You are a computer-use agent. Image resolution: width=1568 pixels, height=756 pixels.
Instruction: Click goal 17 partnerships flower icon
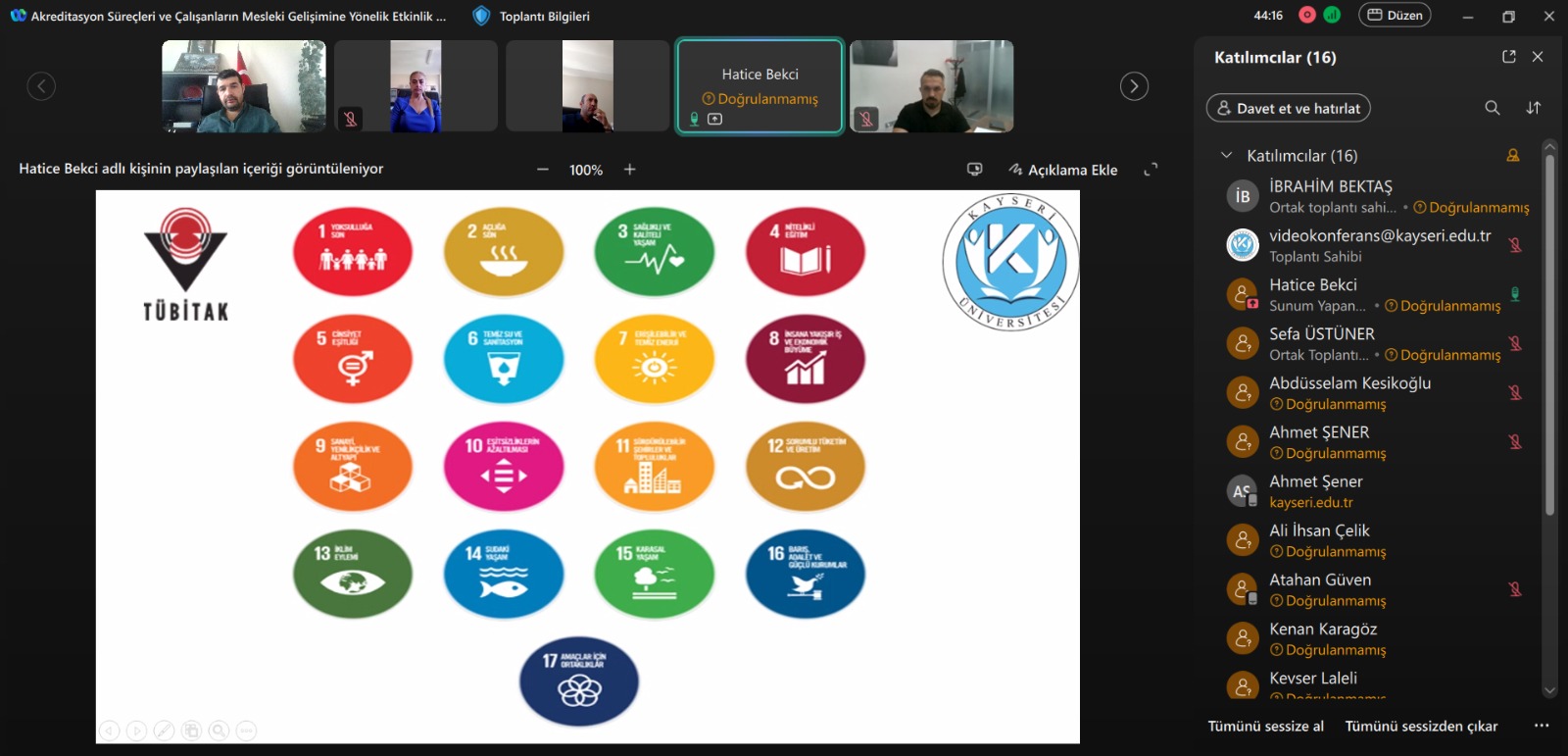[579, 681]
